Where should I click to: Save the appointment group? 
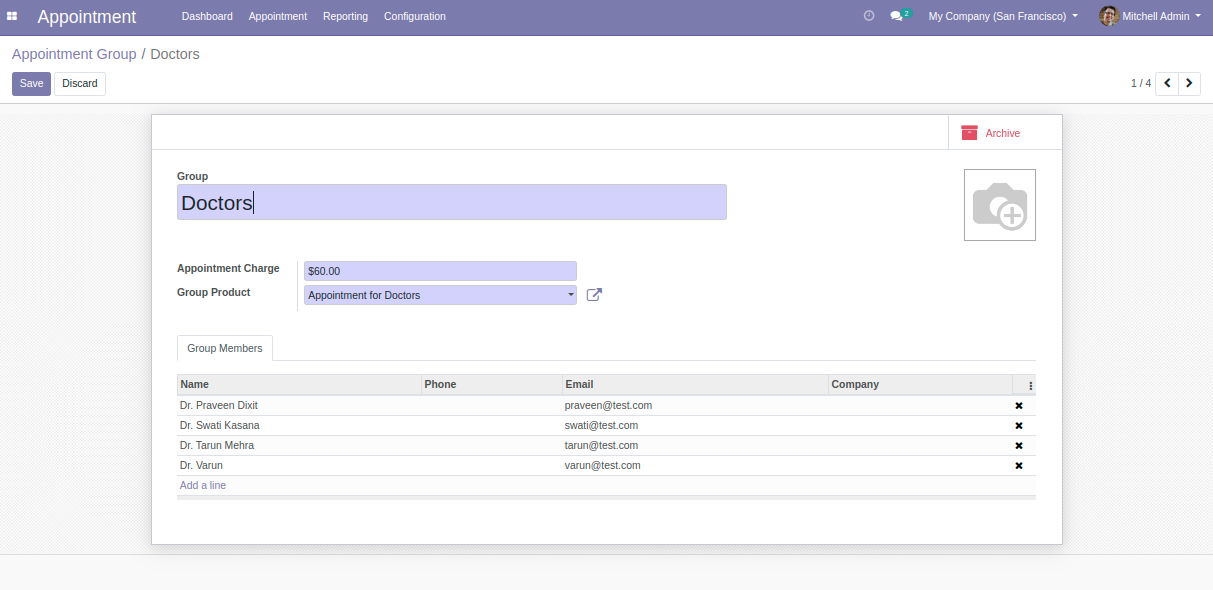[31, 84]
